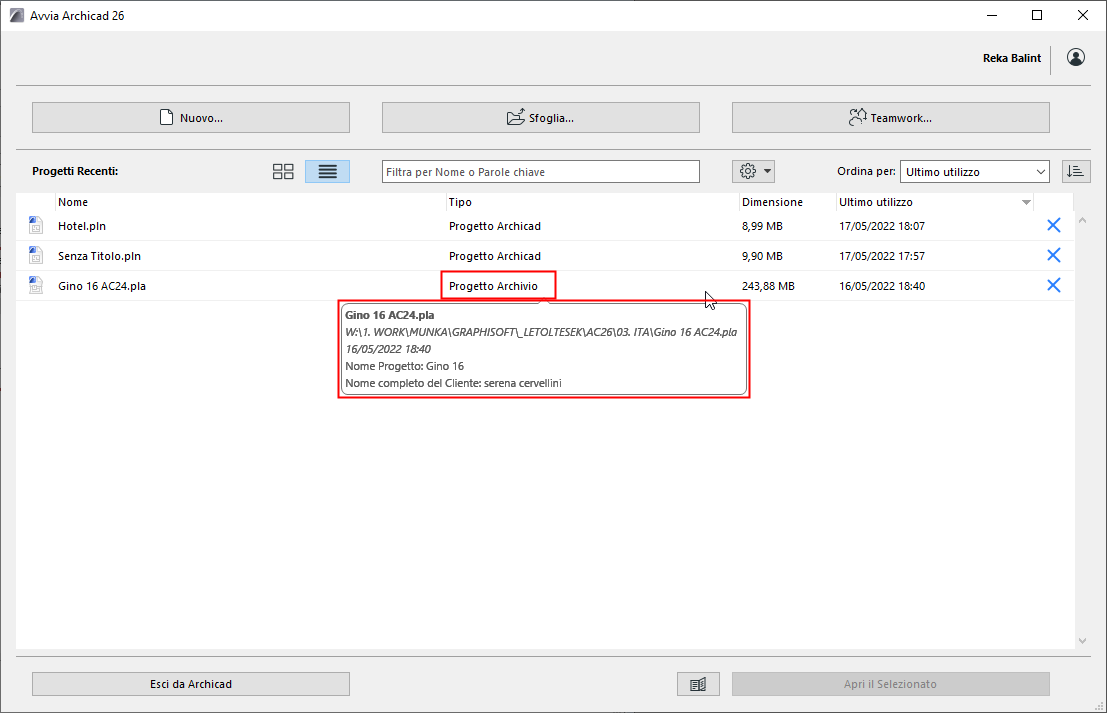Expand the Ordina per Ultimo utilizzo combo box

point(974,172)
